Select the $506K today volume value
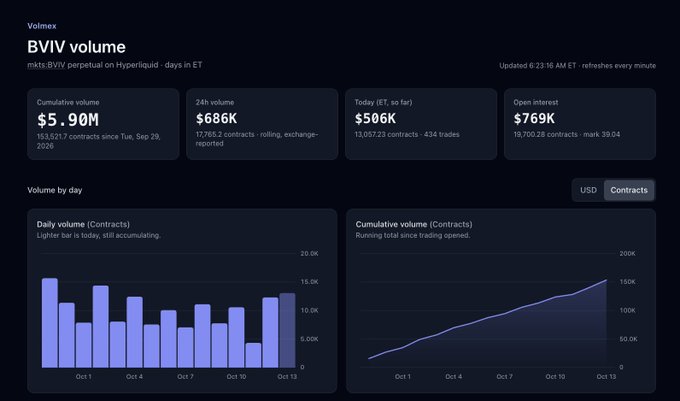 (x=375, y=118)
